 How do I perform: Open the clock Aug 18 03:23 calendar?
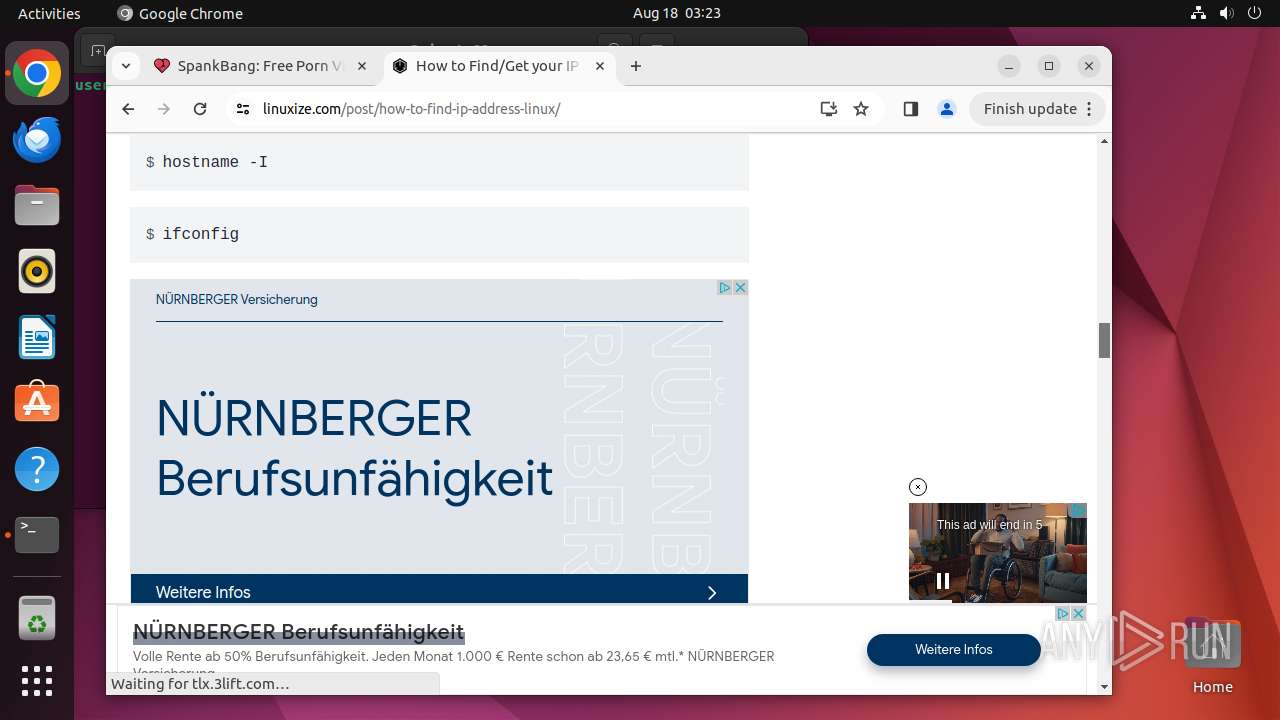[677, 13]
